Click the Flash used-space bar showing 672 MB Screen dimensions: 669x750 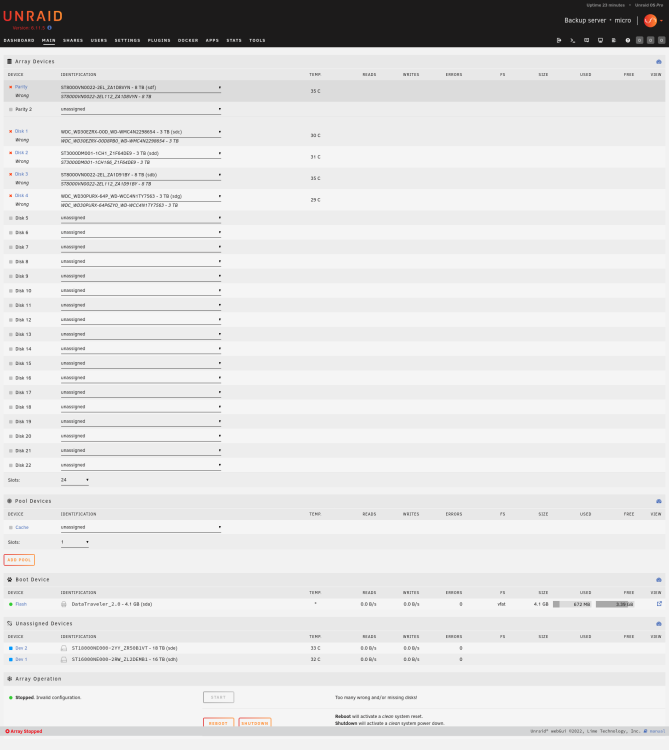[572, 604]
